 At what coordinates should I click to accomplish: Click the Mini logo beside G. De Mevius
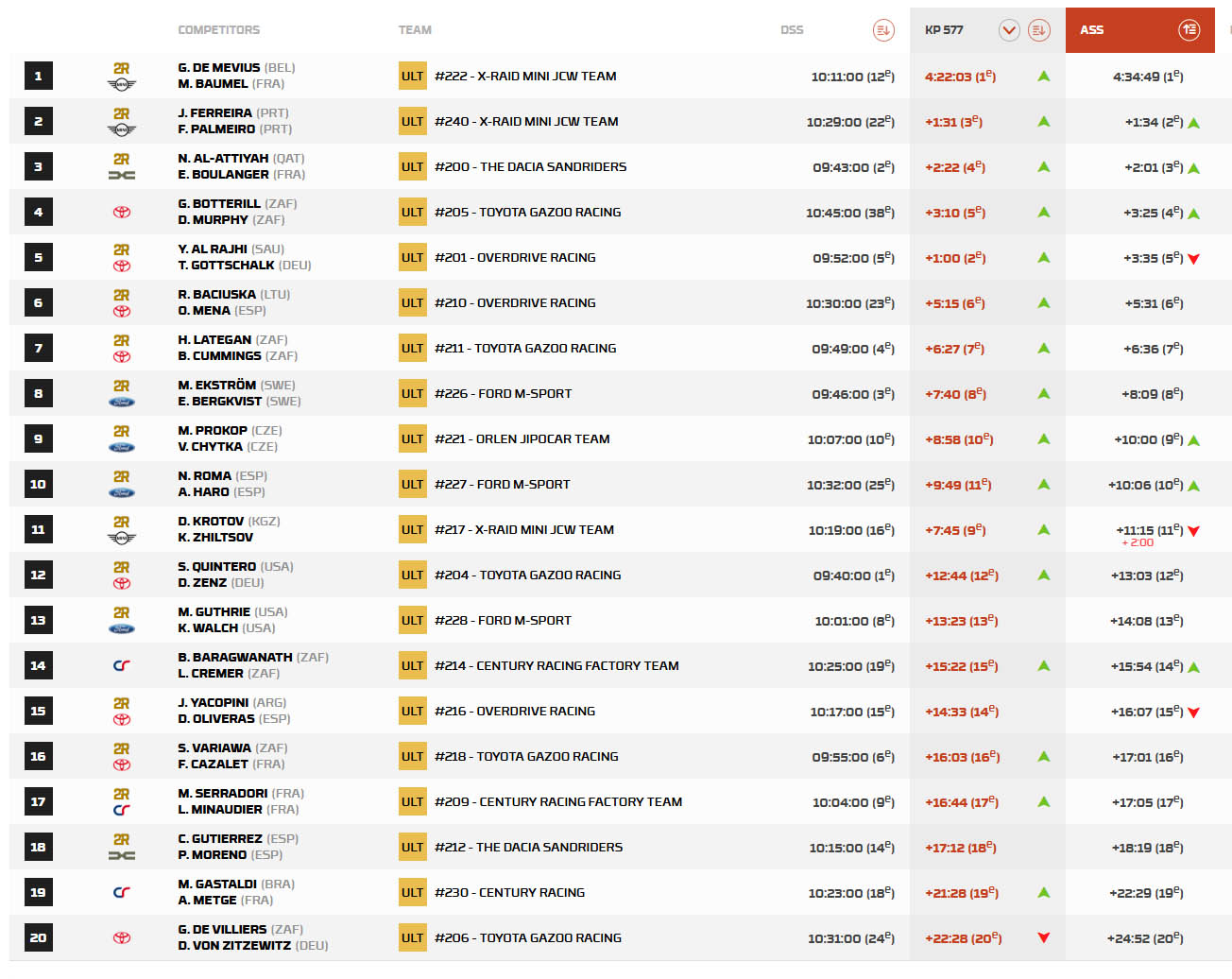pos(122,85)
